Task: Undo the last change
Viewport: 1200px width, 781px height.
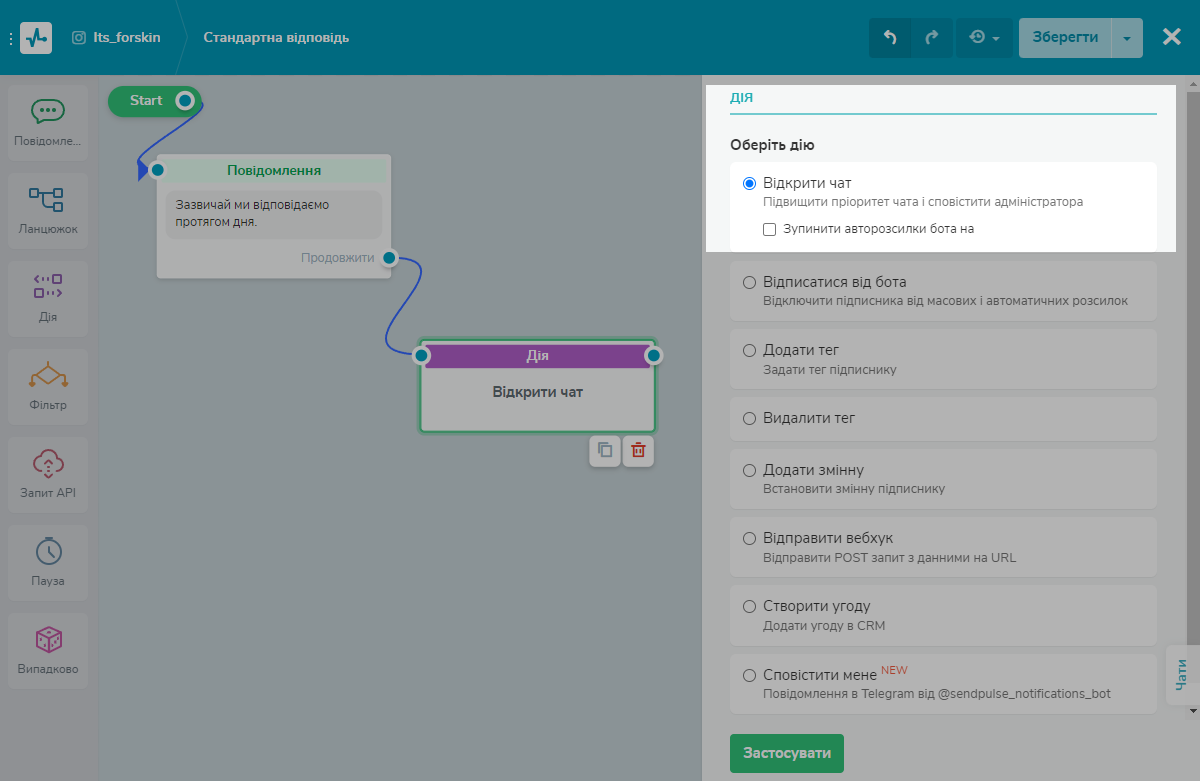Action: tap(889, 38)
